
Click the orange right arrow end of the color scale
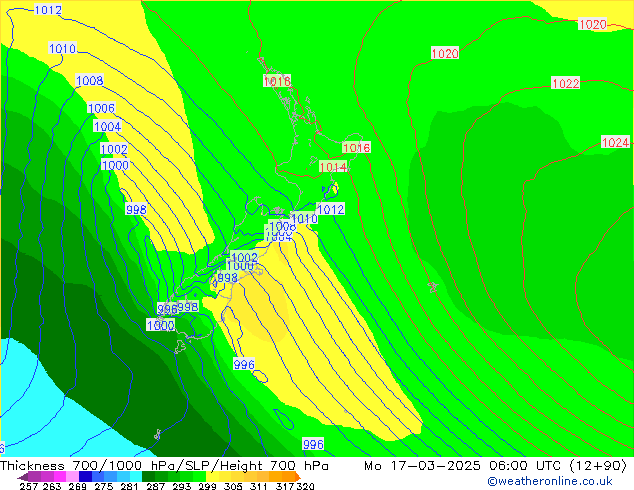click(298, 477)
